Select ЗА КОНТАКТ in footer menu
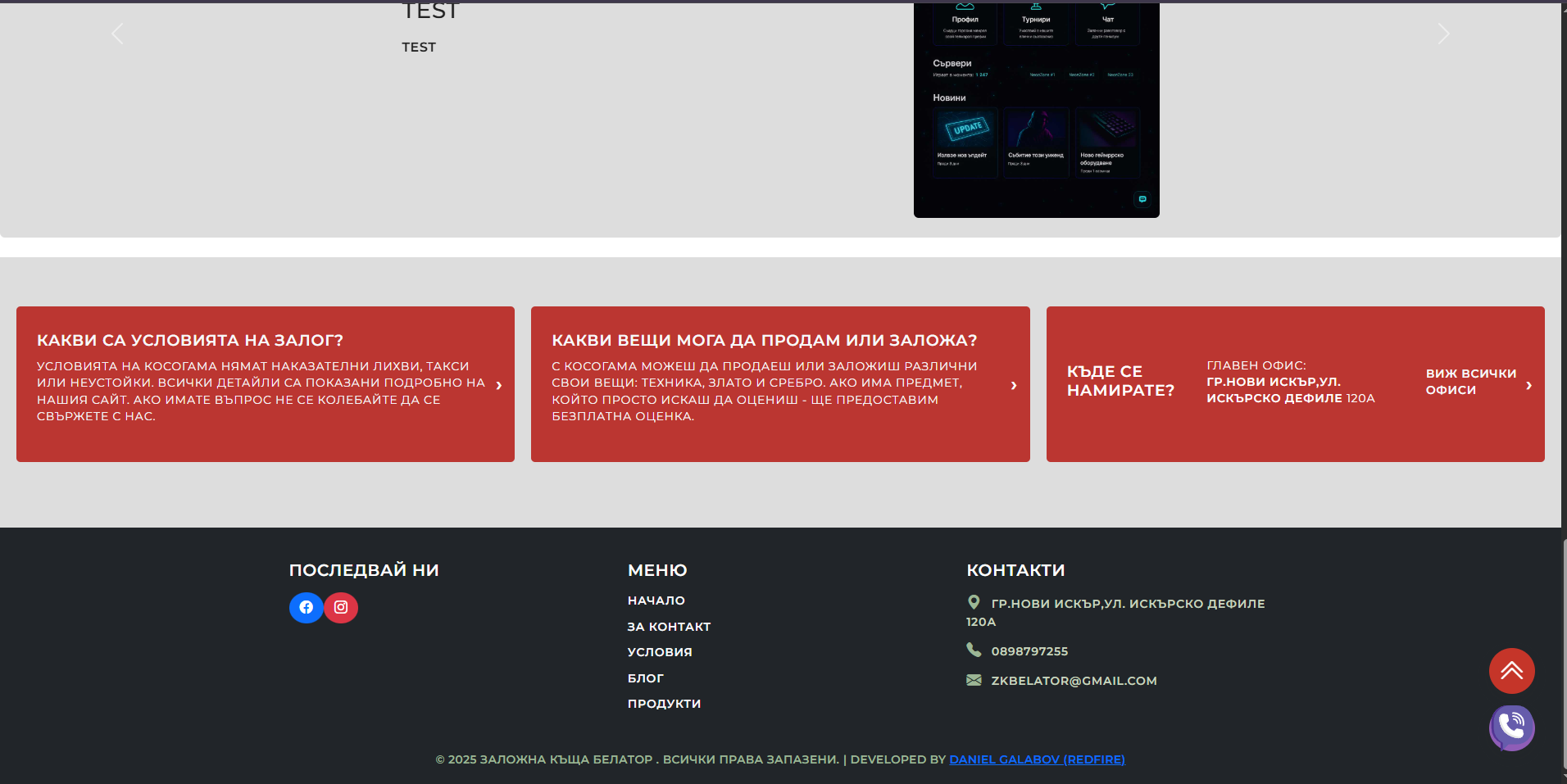This screenshot has width=1567, height=784. pyautogui.click(x=669, y=627)
